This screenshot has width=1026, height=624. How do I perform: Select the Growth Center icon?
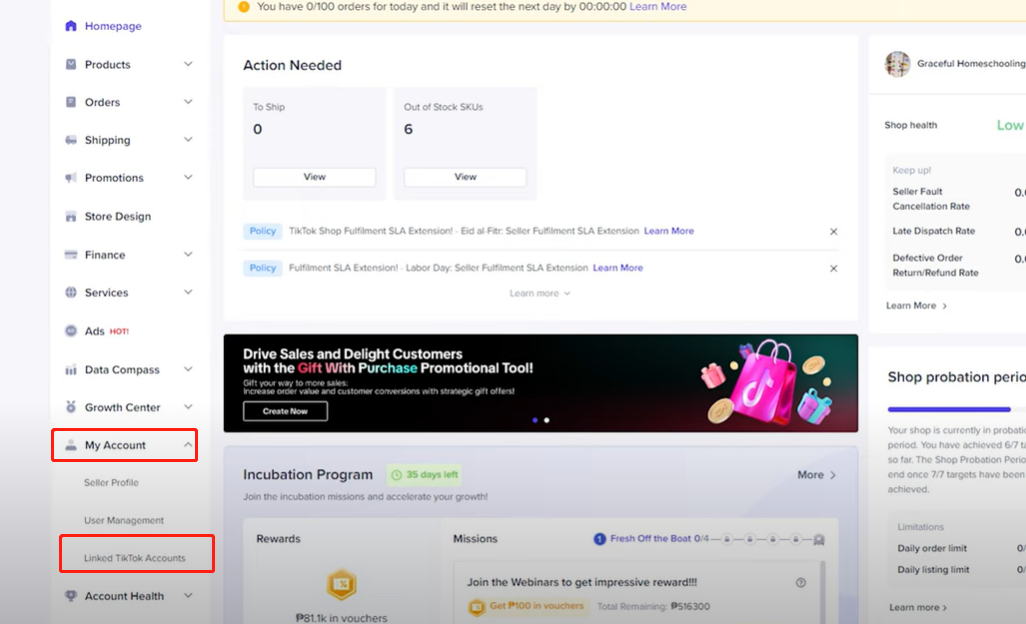[69, 406]
